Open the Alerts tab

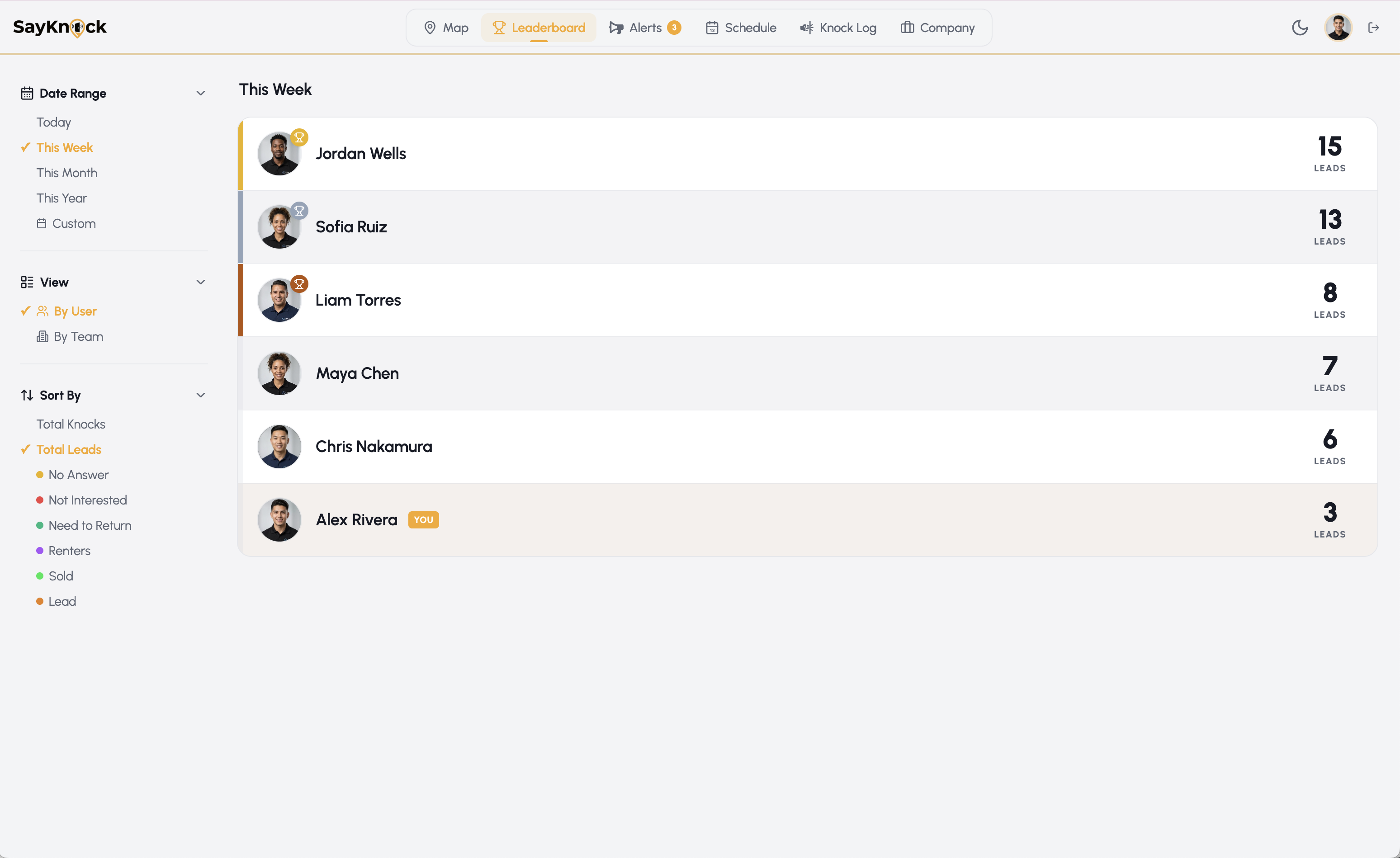(645, 28)
